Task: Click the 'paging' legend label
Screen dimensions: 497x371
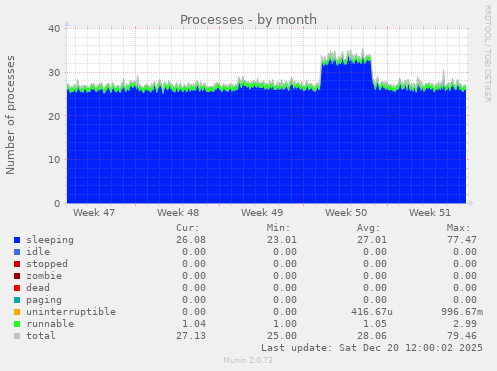Action: 44,300
